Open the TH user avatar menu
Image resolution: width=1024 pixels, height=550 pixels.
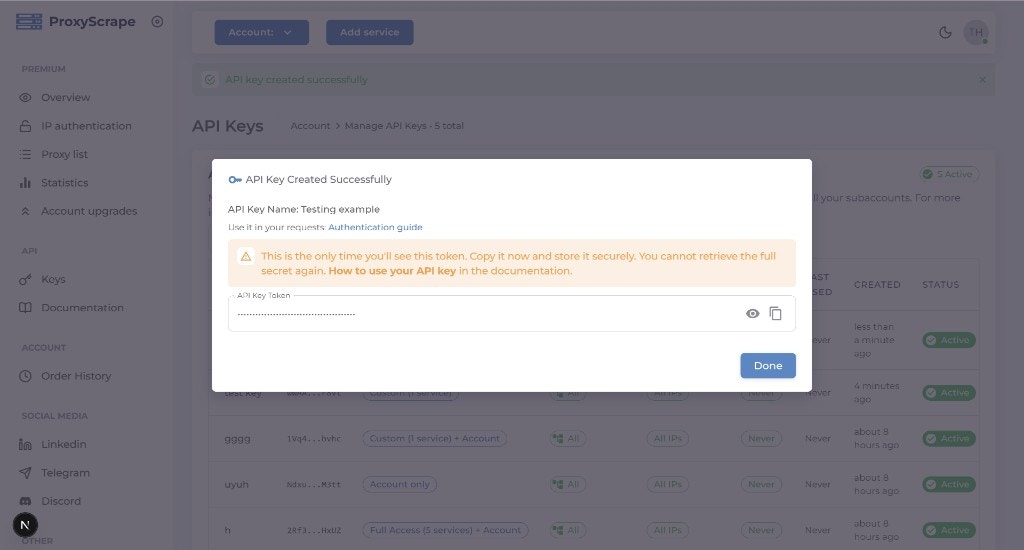coord(976,32)
